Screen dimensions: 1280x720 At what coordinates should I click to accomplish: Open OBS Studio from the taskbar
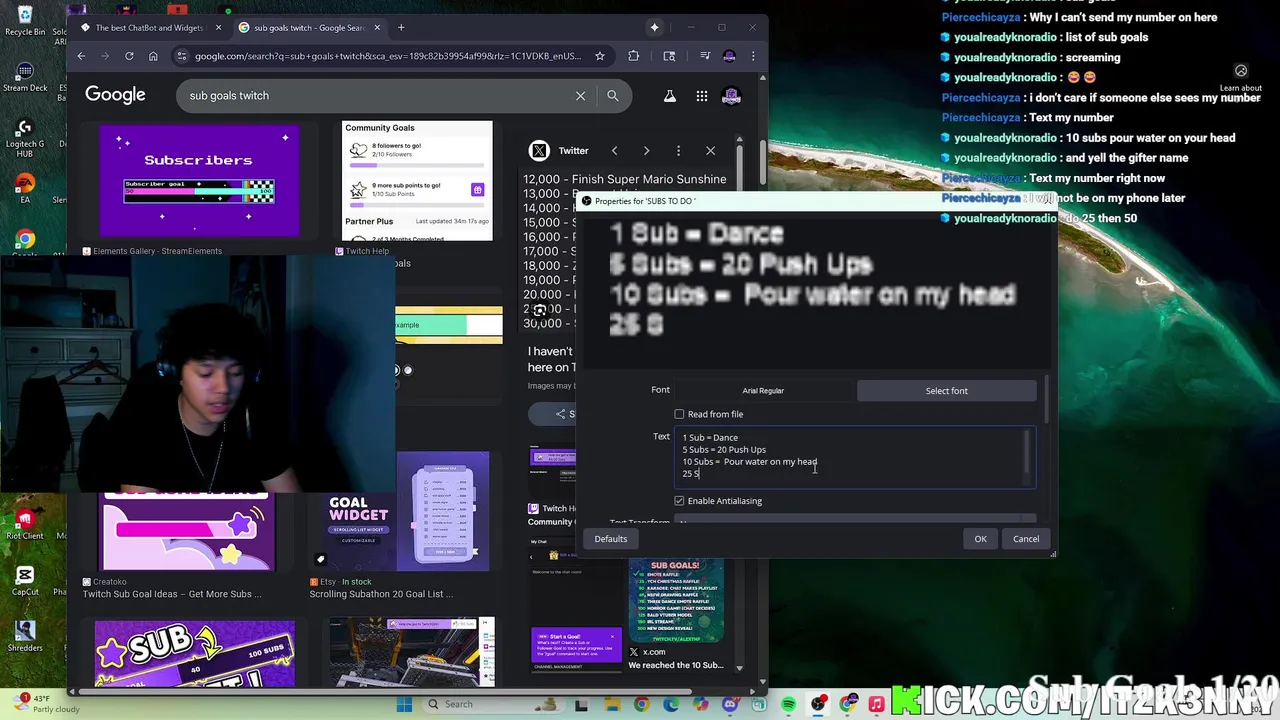click(x=819, y=704)
